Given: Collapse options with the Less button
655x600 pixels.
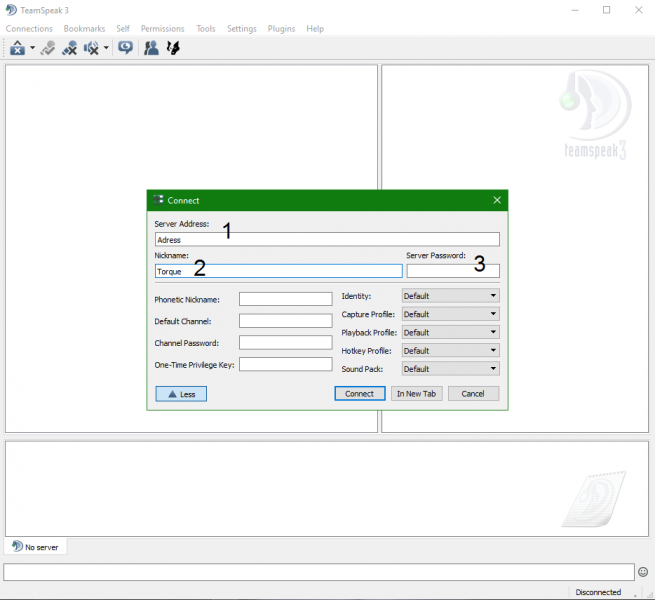Looking at the screenshot, I should point(181,394).
